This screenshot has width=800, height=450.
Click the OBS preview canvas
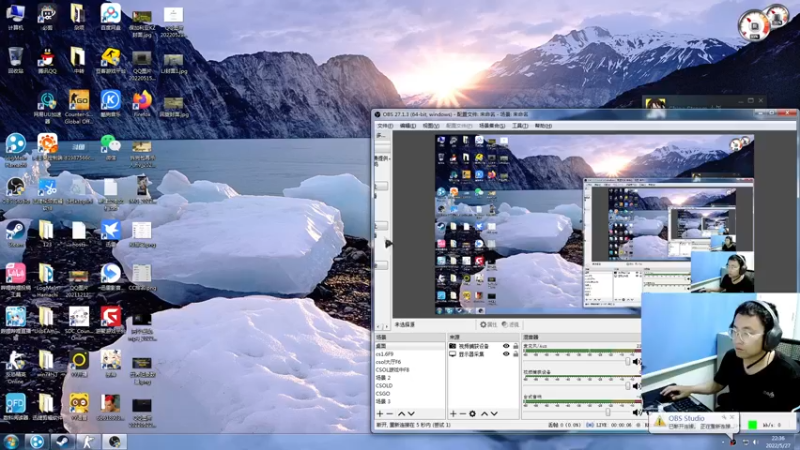pos(594,224)
